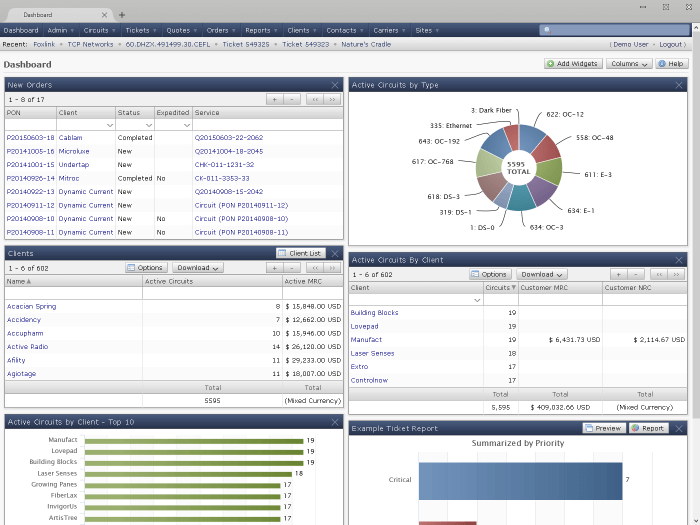Image resolution: width=700 pixels, height=525 pixels.
Task: Close the New Orders widget
Action: pos(335,85)
